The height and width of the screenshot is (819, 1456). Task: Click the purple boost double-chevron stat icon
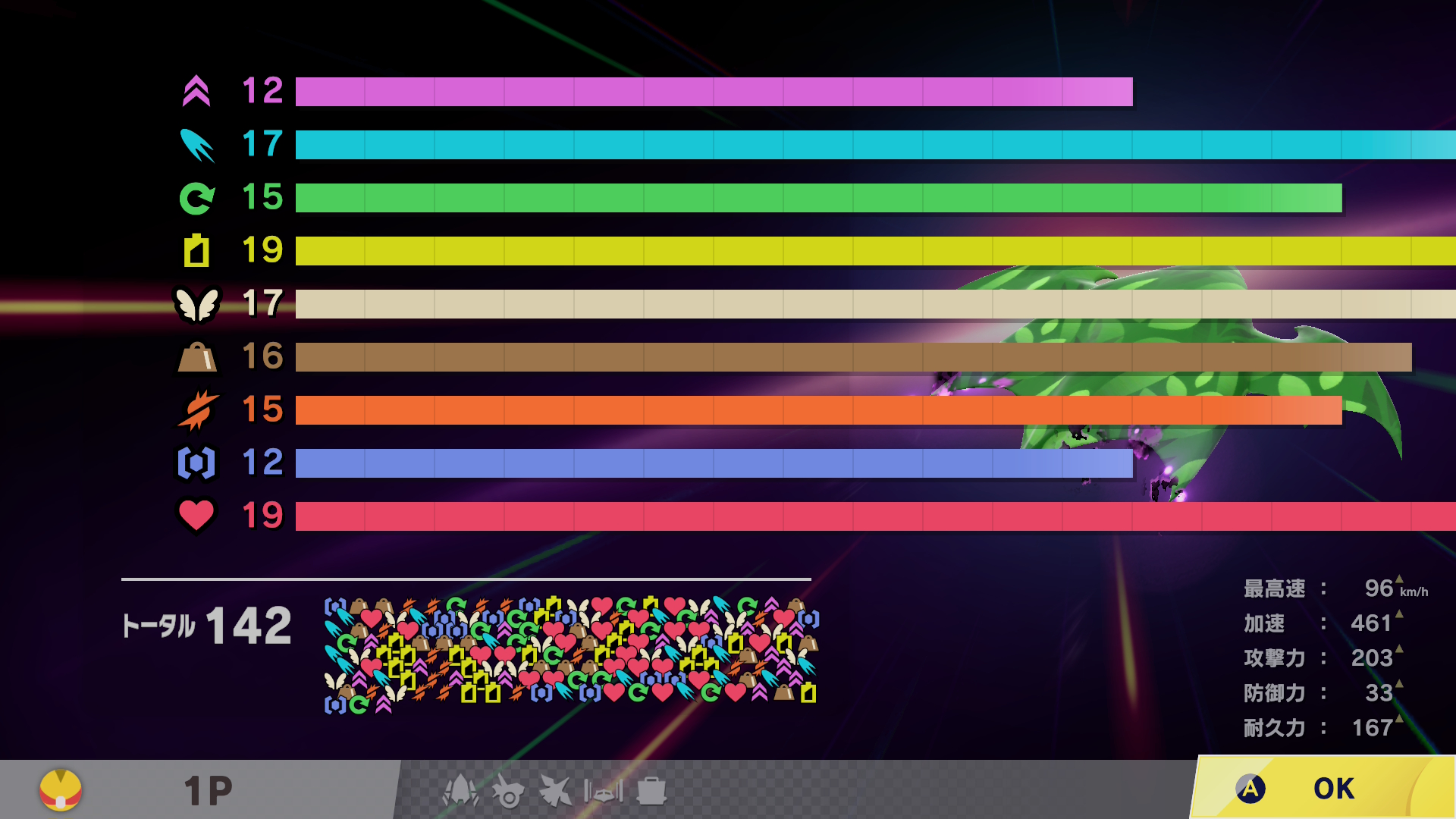tap(196, 92)
